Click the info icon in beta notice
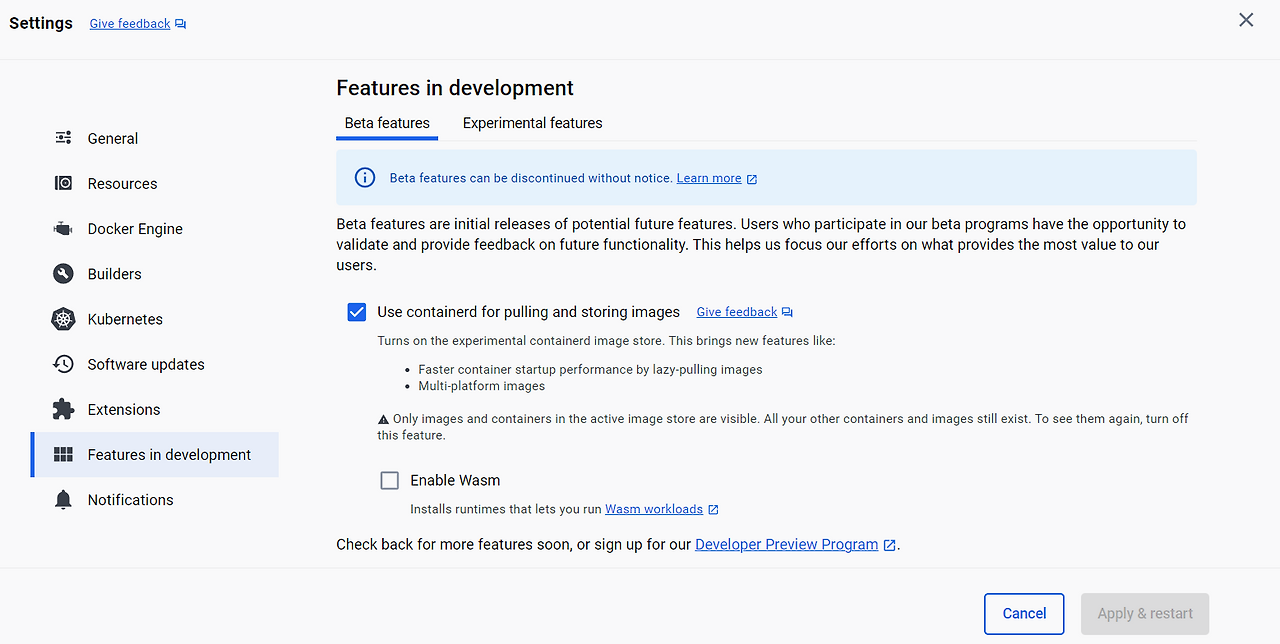The height and width of the screenshot is (644, 1280). 365,178
